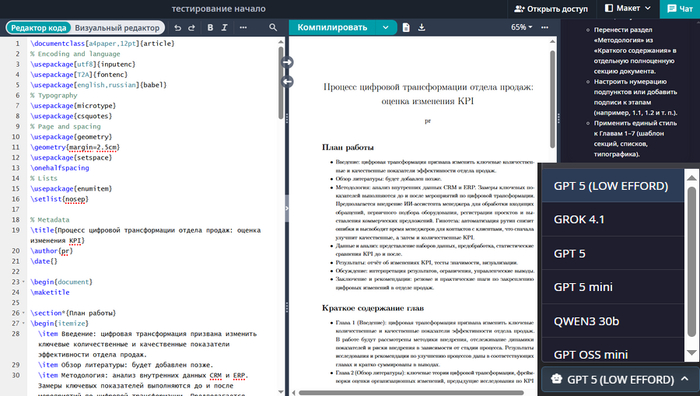The width and height of the screenshot is (700, 396).
Task: Open the PDF viewer more options
Action: click(545, 28)
